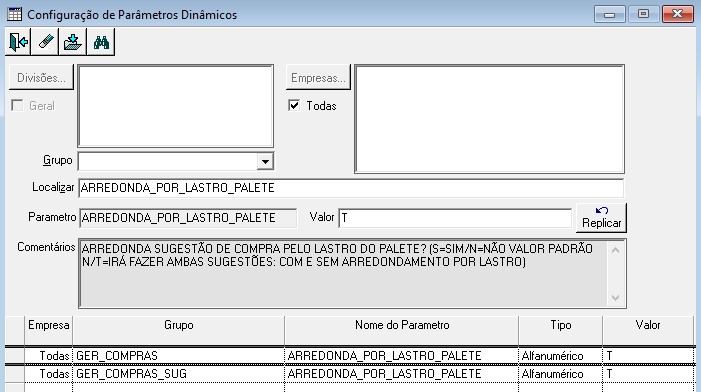Click the parameter name in GER_COMPRAS row
Image resolution: width=701 pixels, height=392 pixels.
coord(401,356)
